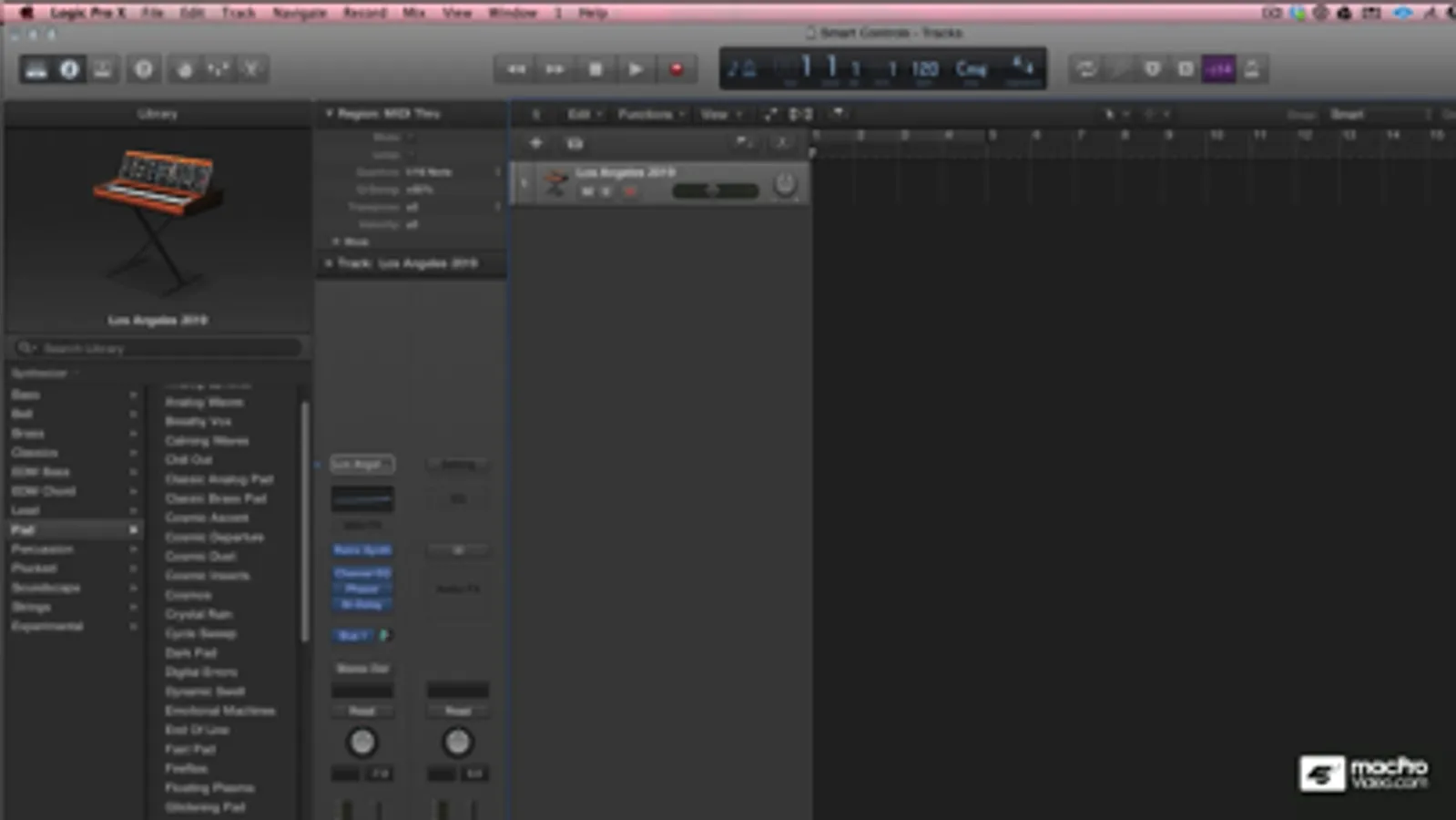The image size is (1456, 820).
Task: Add a new track with the plus icon
Action: coord(535,143)
